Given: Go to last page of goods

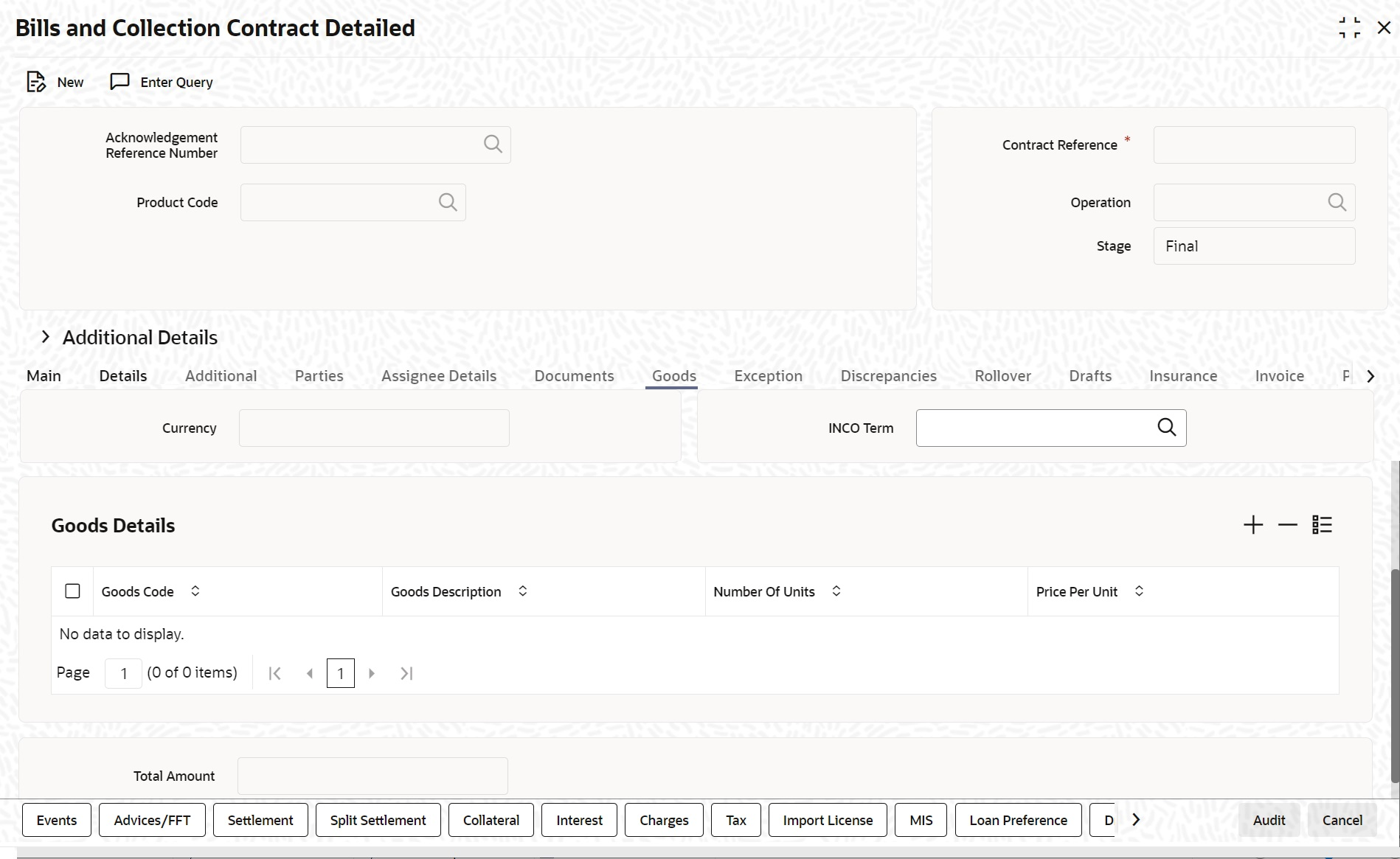Looking at the screenshot, I should pos(406,673).
